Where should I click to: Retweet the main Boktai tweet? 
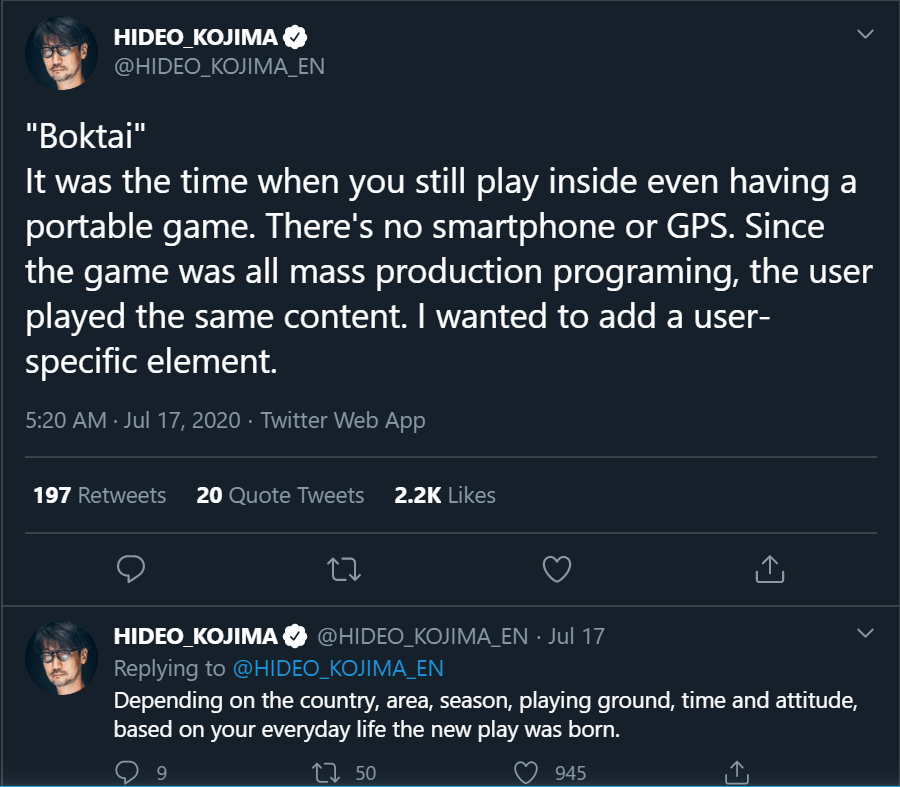click(344, 569)
